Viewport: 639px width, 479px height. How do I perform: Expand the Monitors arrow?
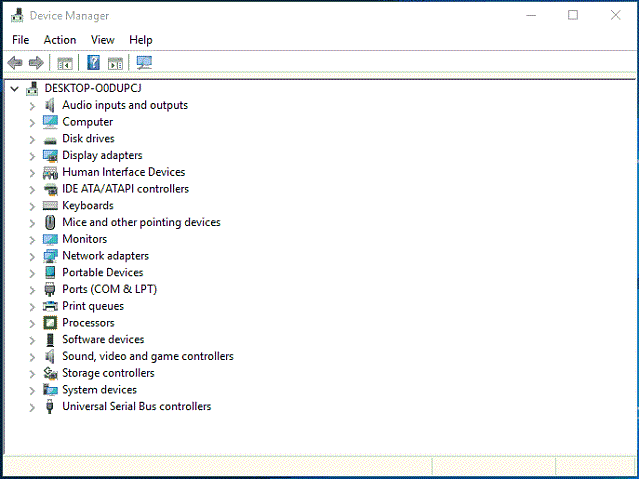pyautogui.click(x=32, y=240)
